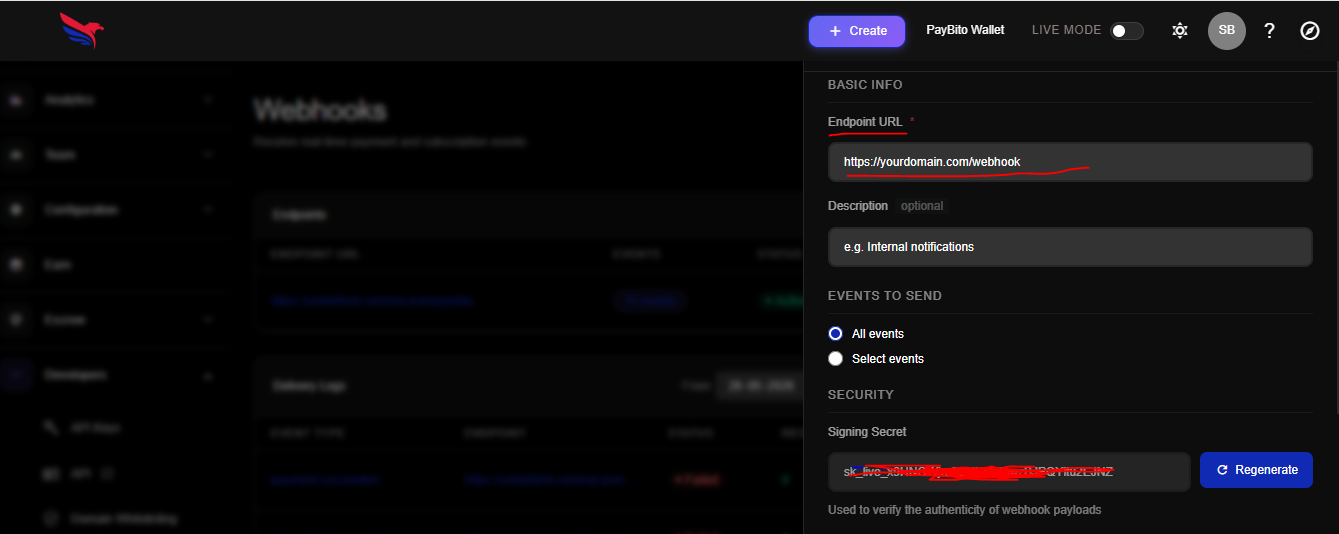The width and height of the screenshot is (1339, 534).
Task: Regenerate the signing secret
Action: click(x=1256, y=470)
